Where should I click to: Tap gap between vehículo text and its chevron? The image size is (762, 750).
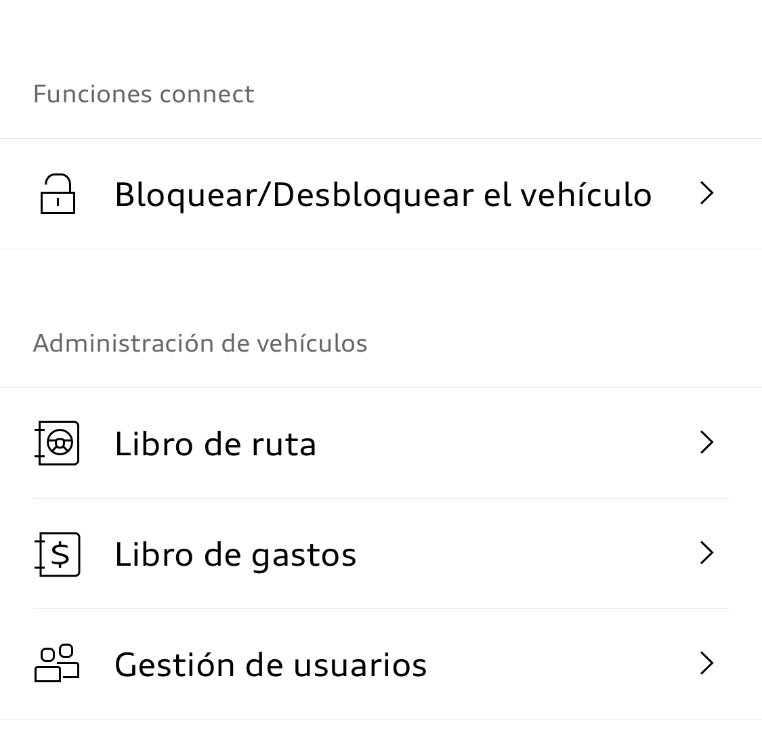click(675, 194)
